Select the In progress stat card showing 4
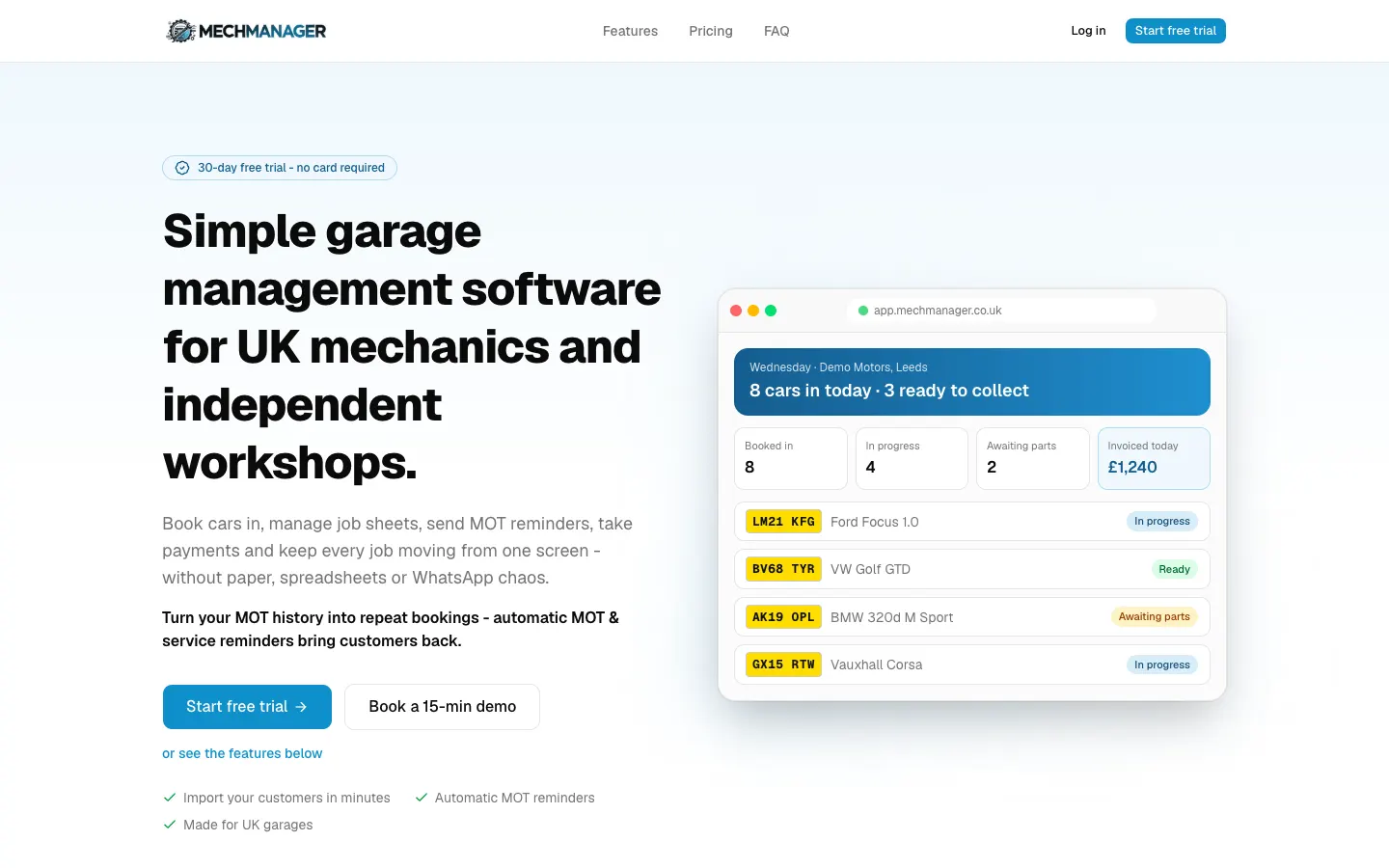The width and height of the screenshot is (1389, 868). (x=912, y=458)
